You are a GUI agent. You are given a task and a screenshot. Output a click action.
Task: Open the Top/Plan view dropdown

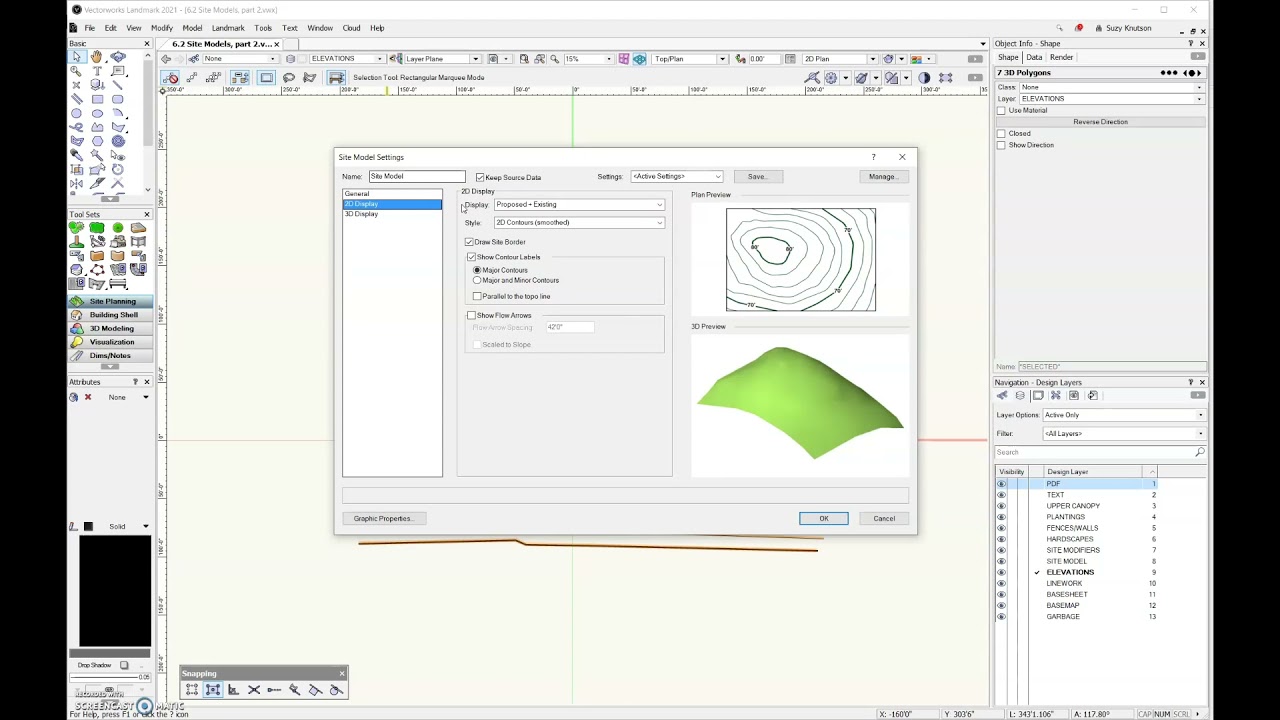pos(689,59)
